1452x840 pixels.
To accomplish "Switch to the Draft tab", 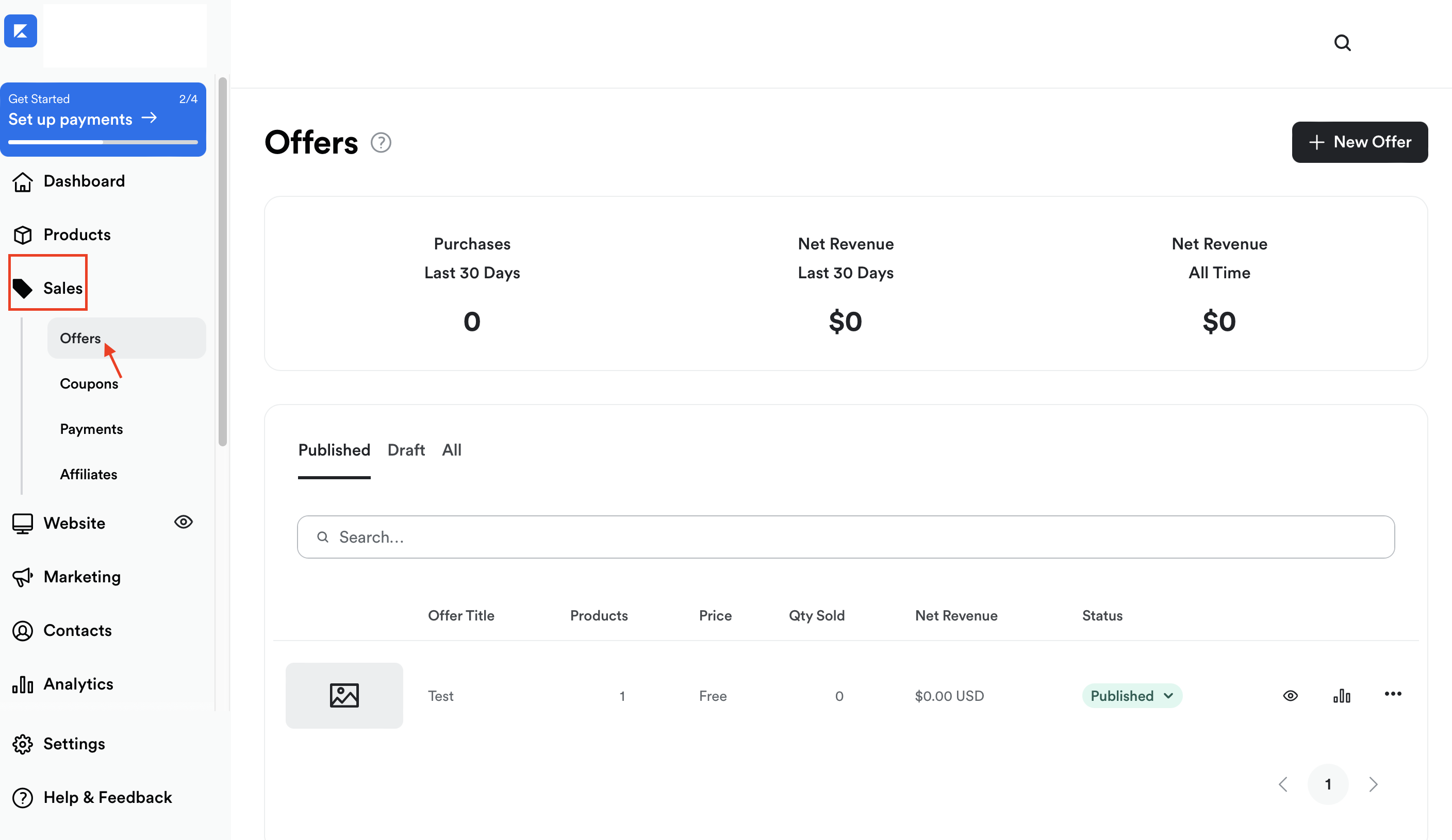I will (406, 450).
